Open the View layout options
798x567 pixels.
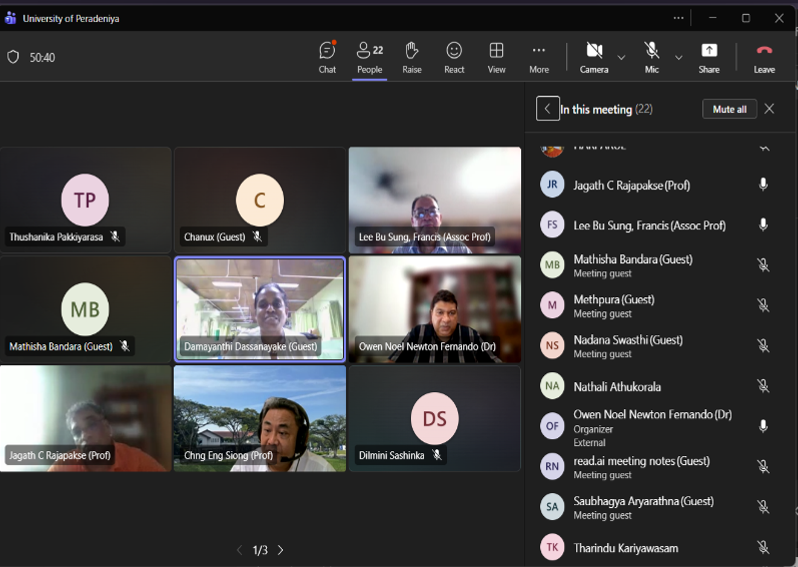pyautogui.click(x=496, y=58)
